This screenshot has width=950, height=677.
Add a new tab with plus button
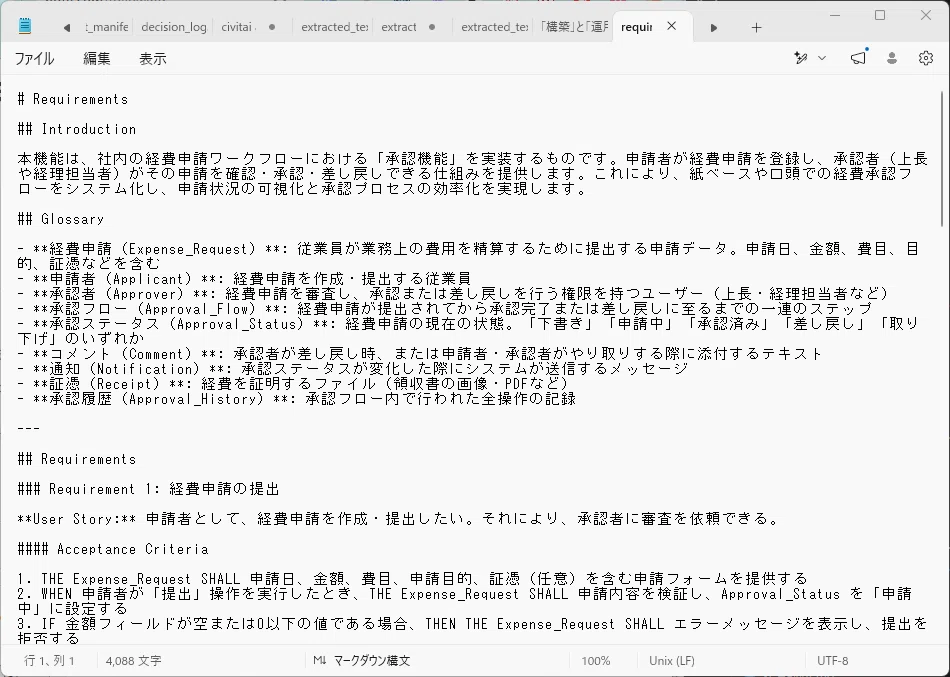click(x=756, y=27)
